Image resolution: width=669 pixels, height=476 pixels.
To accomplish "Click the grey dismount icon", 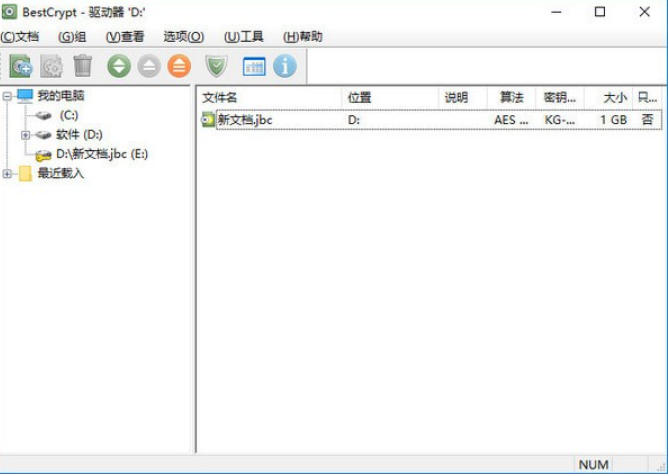I will pyautogui.click(x=149, y=66).
